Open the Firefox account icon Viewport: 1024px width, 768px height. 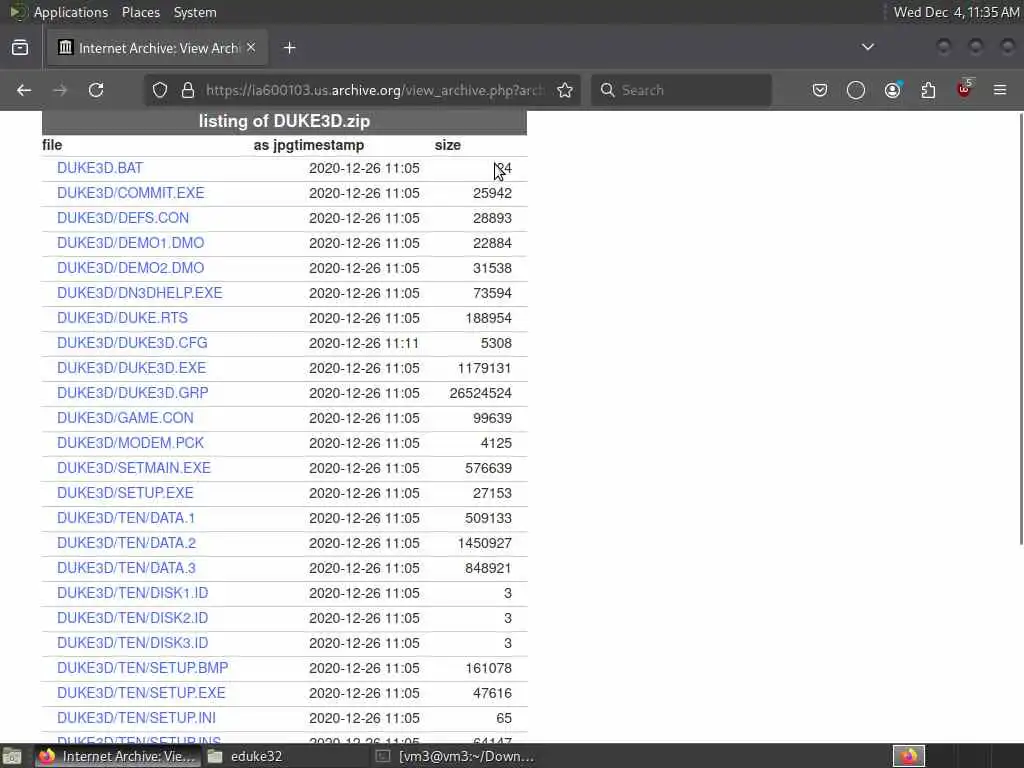892,90
